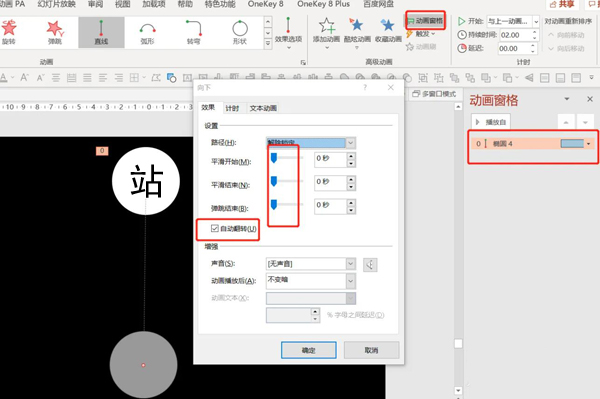Click 播放自 in the animation pane

(x=491, y=122)
